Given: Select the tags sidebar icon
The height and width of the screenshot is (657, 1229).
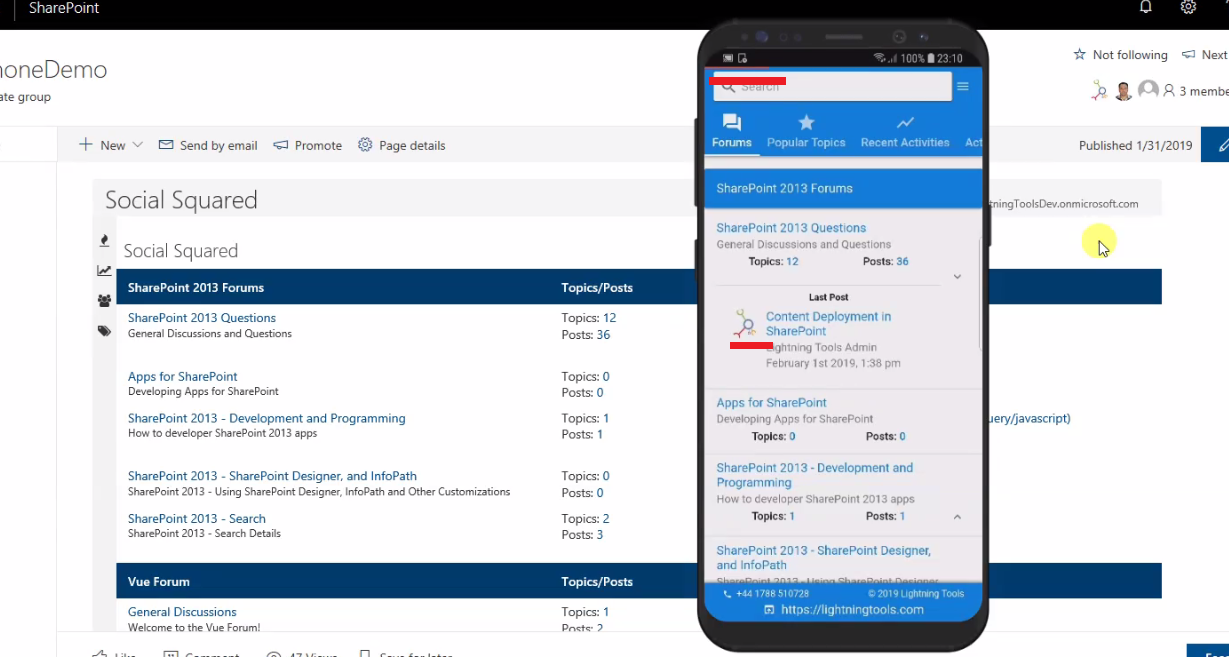Looking at the screenshot, I should 104,330.
